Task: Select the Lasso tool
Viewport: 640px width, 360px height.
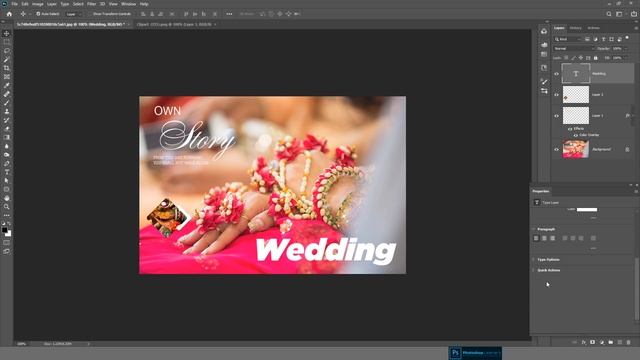Action: 7,51
